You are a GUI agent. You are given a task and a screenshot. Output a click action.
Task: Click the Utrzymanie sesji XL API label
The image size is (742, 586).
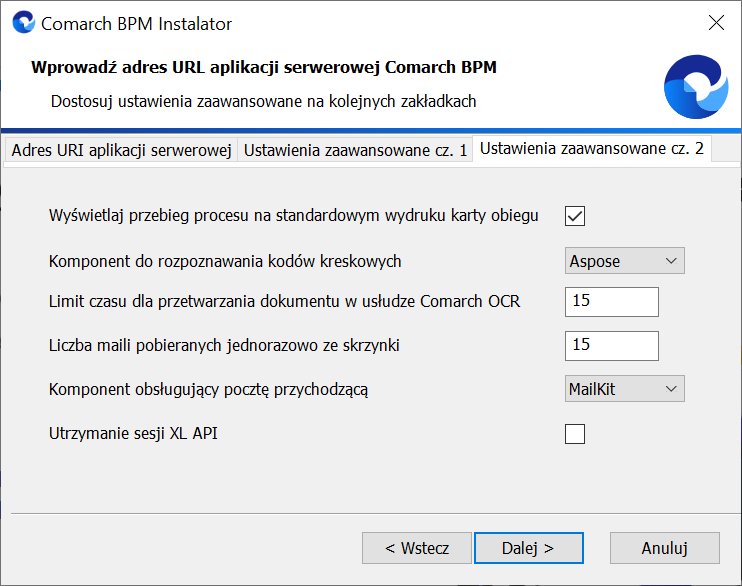[x=133, y=434]
